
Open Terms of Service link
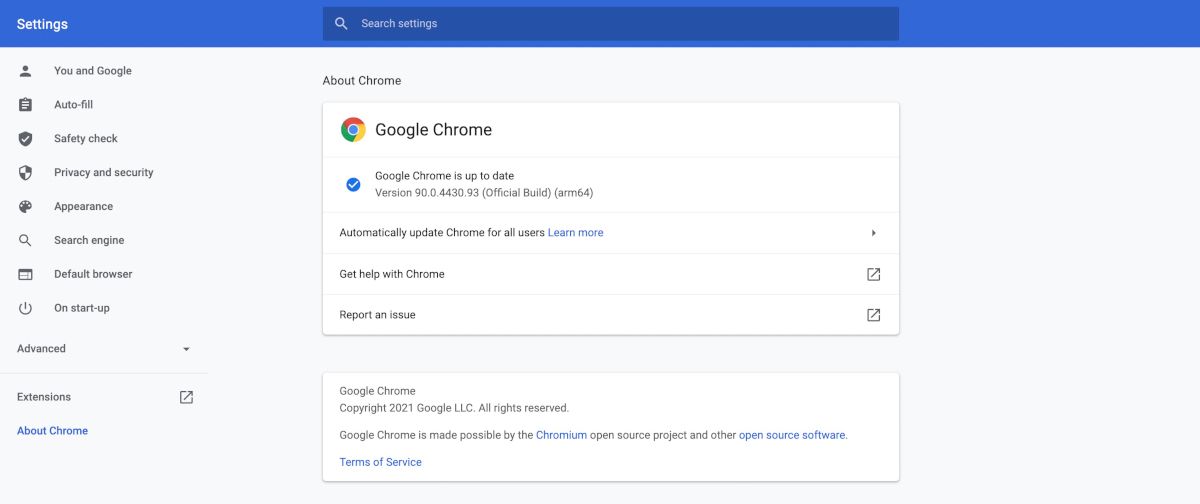(381, 462)
